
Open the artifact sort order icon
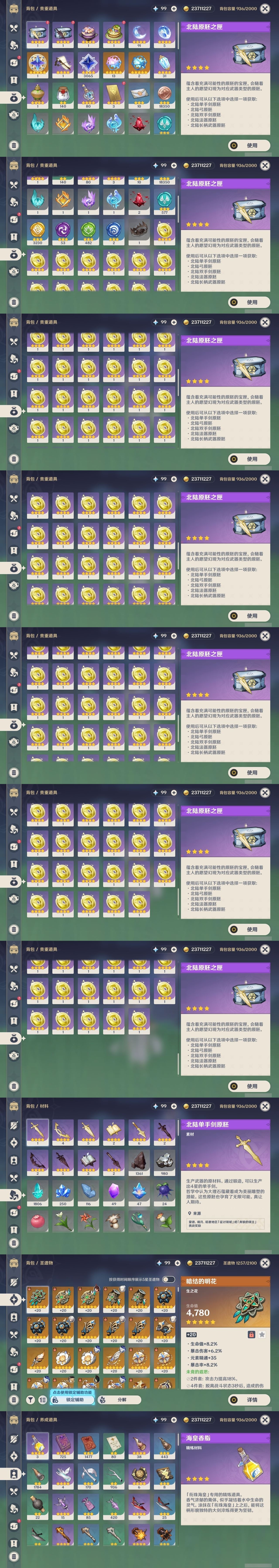42,1399
